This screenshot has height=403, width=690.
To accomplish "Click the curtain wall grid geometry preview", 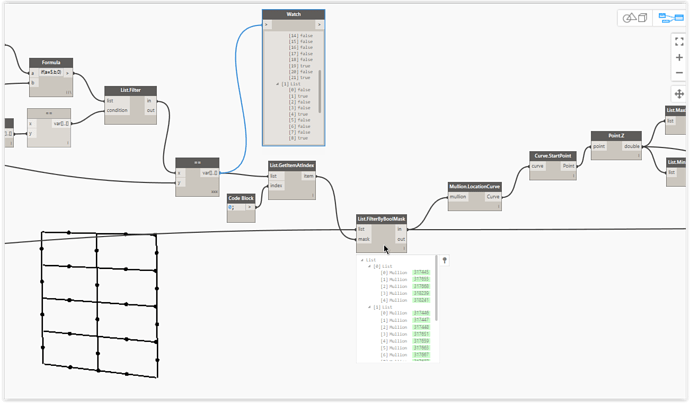I will click(99, 304).
